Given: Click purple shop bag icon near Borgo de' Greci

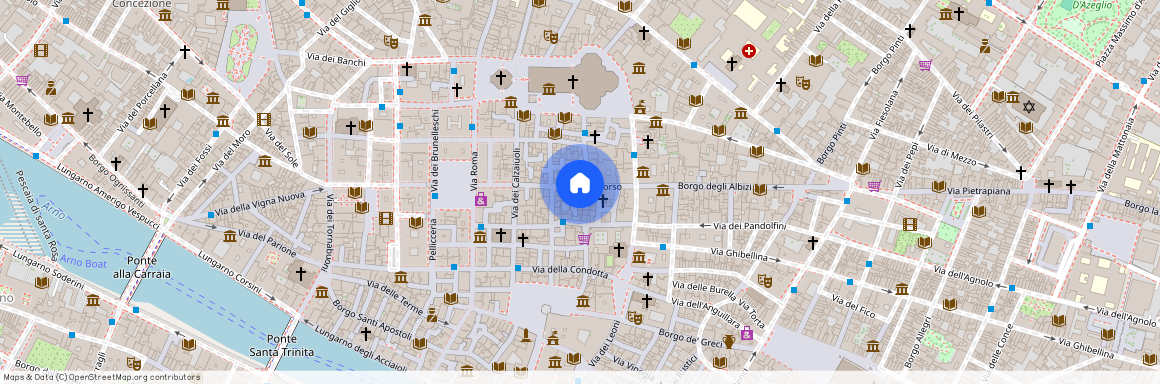Looking at the screenshot, I should (x=746, y=333).
